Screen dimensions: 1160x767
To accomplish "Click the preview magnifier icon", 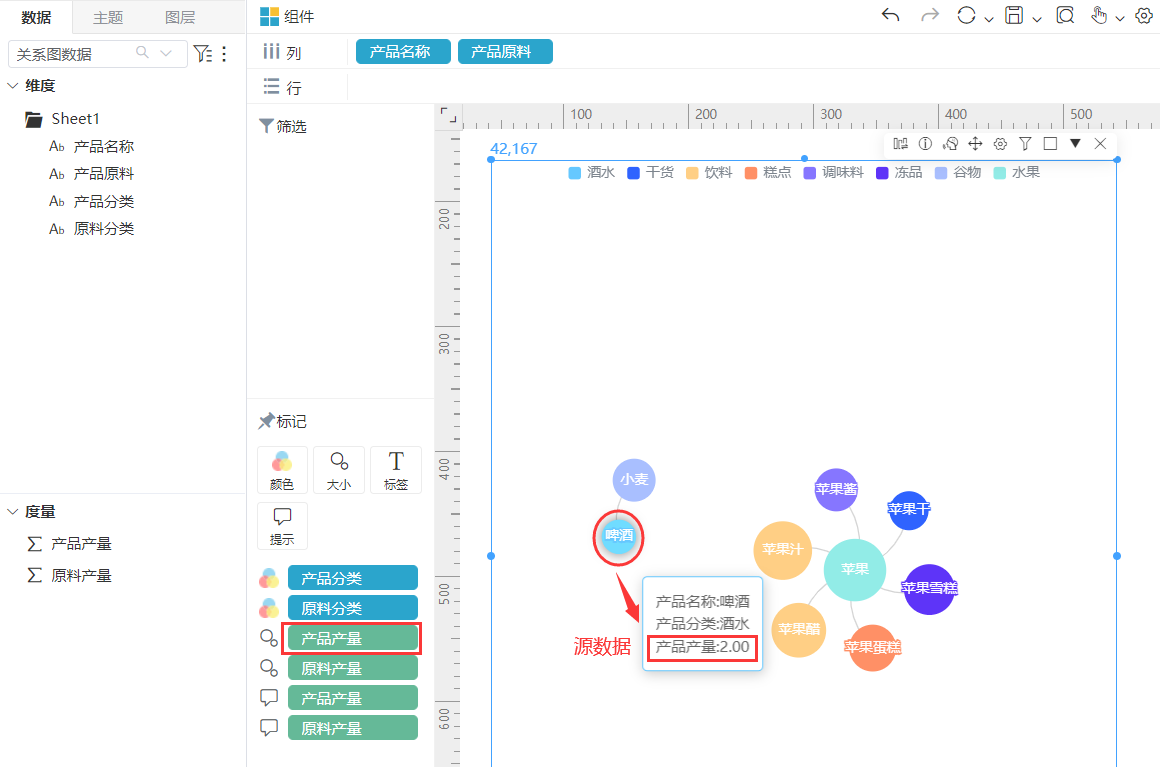I will point(1065,16).
